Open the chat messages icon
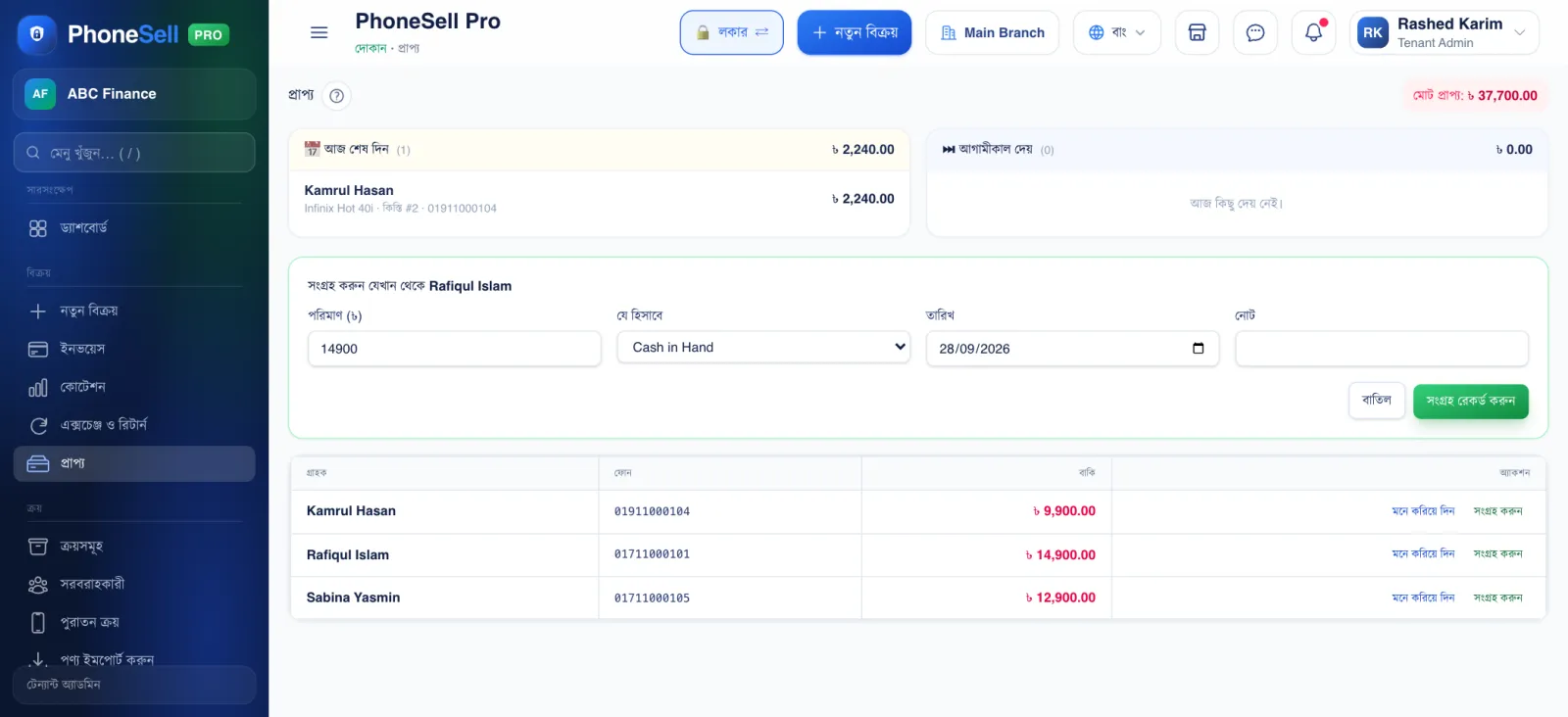Viewport: 1568px width, 717px height. 1254,32
